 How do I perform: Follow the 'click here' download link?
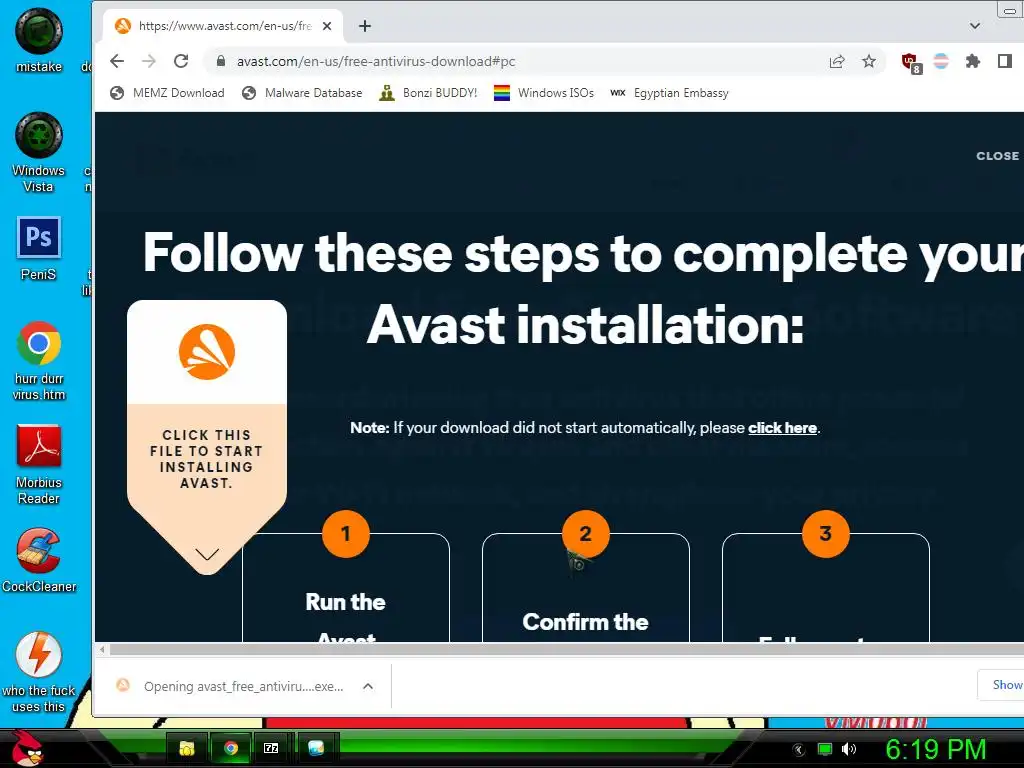pos(782,428)
